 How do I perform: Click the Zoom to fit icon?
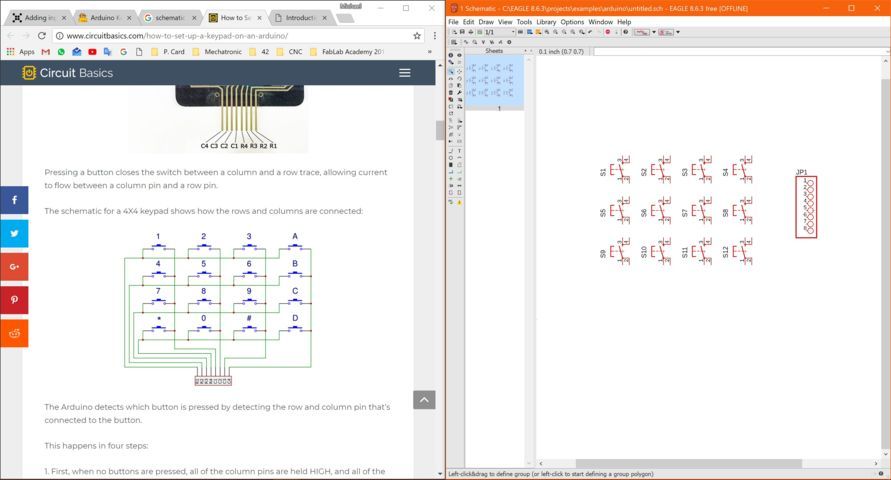[547, 32]
